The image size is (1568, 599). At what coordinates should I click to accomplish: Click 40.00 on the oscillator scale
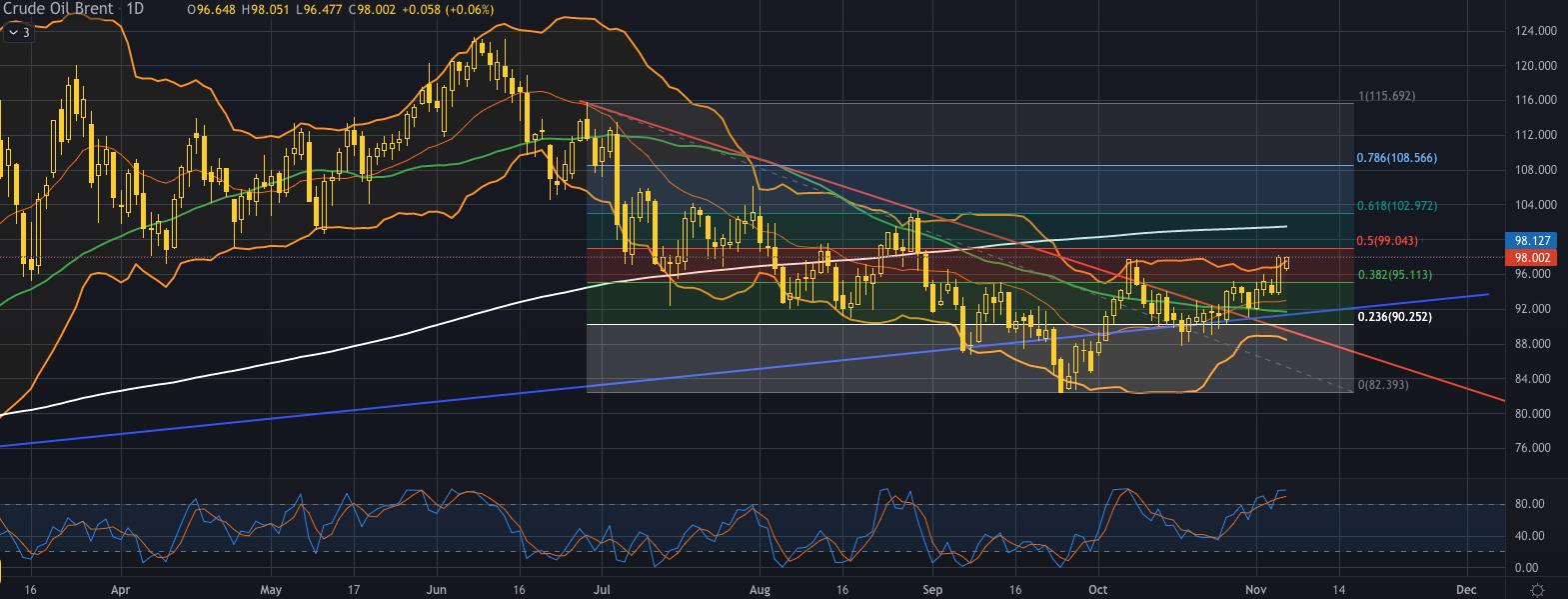pyautogui.click(x=1529, y=536)
